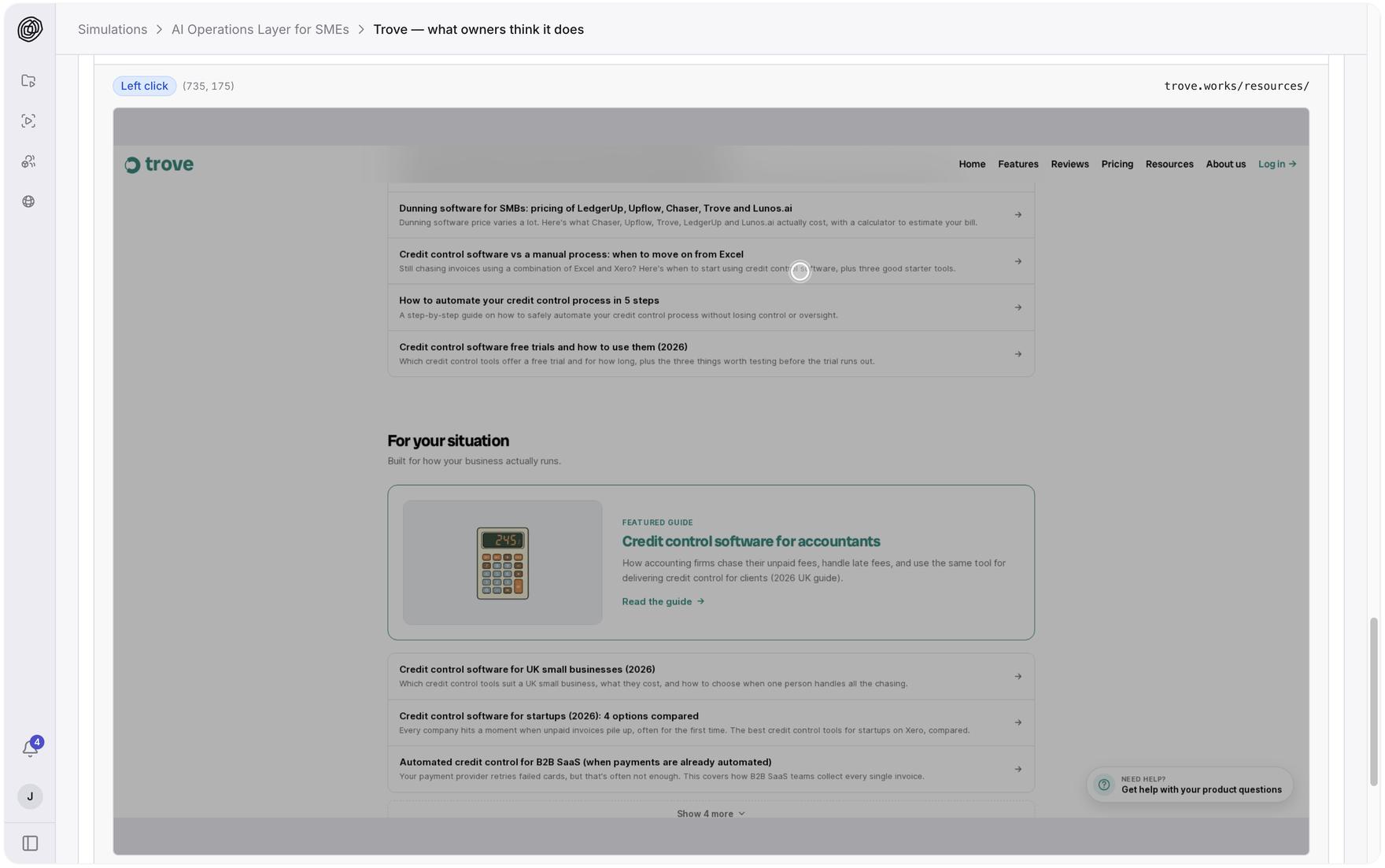Click the calculator image in the featured guide
The image size is (1385, 868).
[x=503, y=563]
